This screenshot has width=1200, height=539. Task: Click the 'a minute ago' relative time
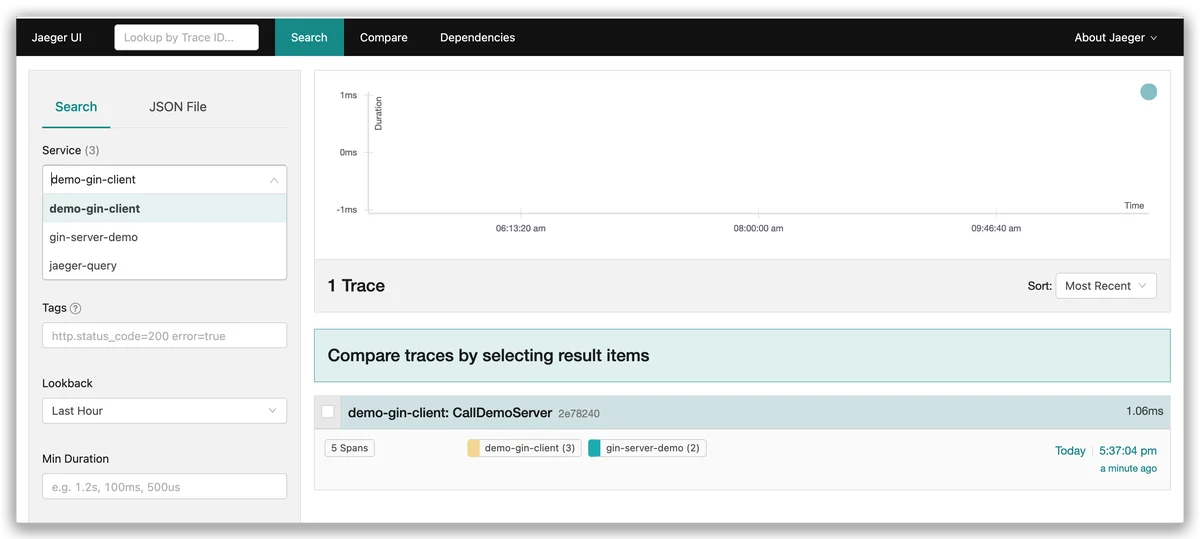click(x=1128, y=468)
